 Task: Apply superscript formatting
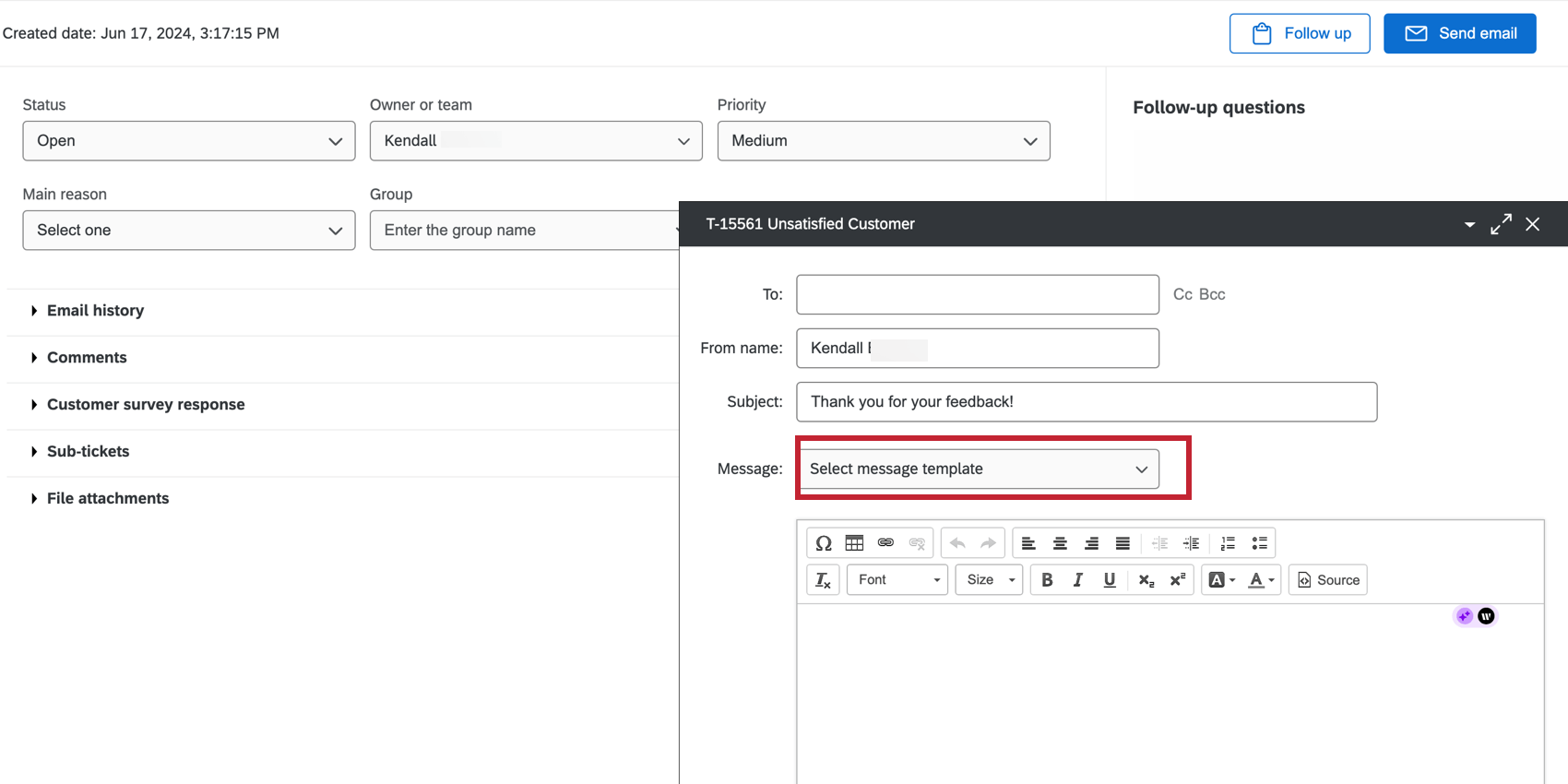(x=1178, y=580)
